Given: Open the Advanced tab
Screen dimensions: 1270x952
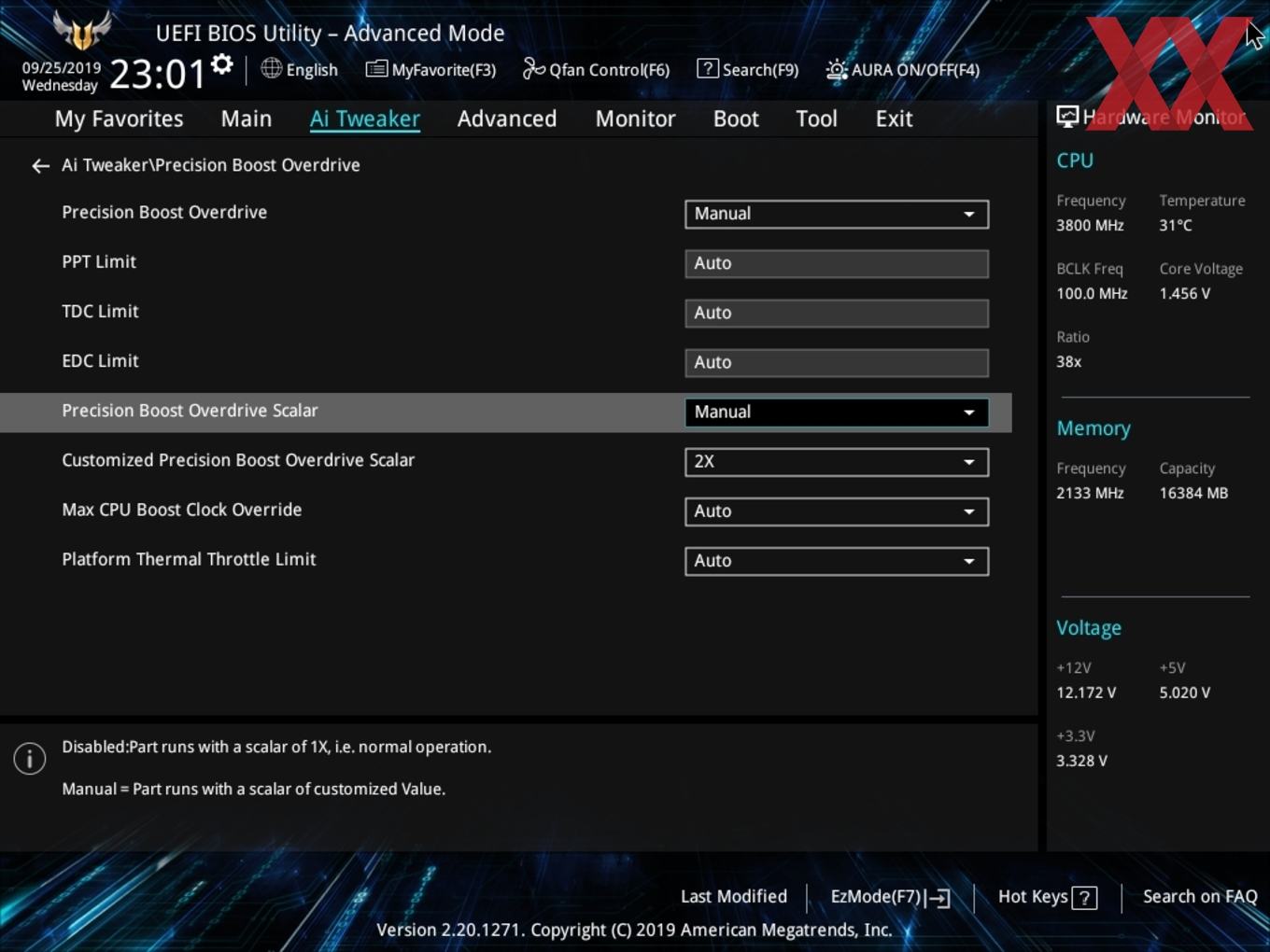Looking at the screenshot, I should [507, 119].
